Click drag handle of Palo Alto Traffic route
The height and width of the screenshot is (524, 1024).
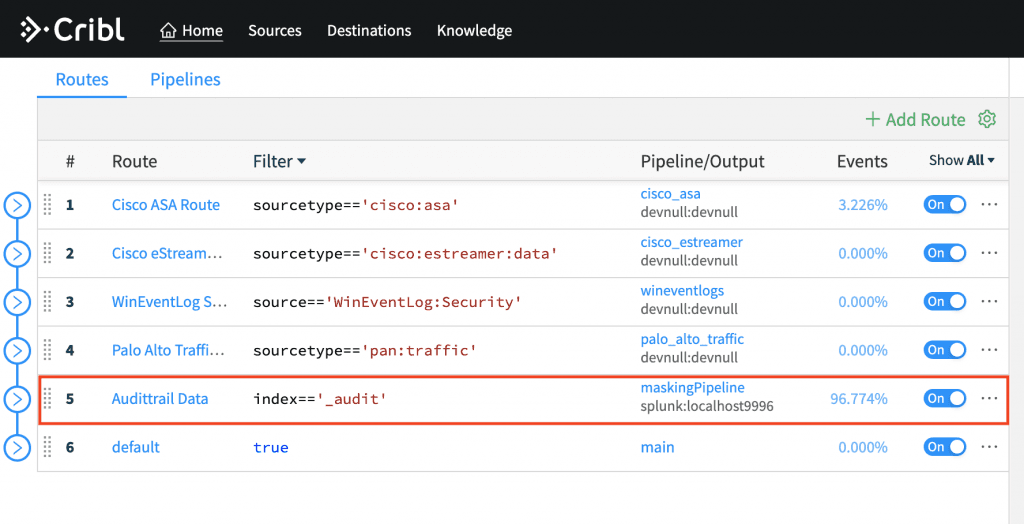(x=47, y=350)
